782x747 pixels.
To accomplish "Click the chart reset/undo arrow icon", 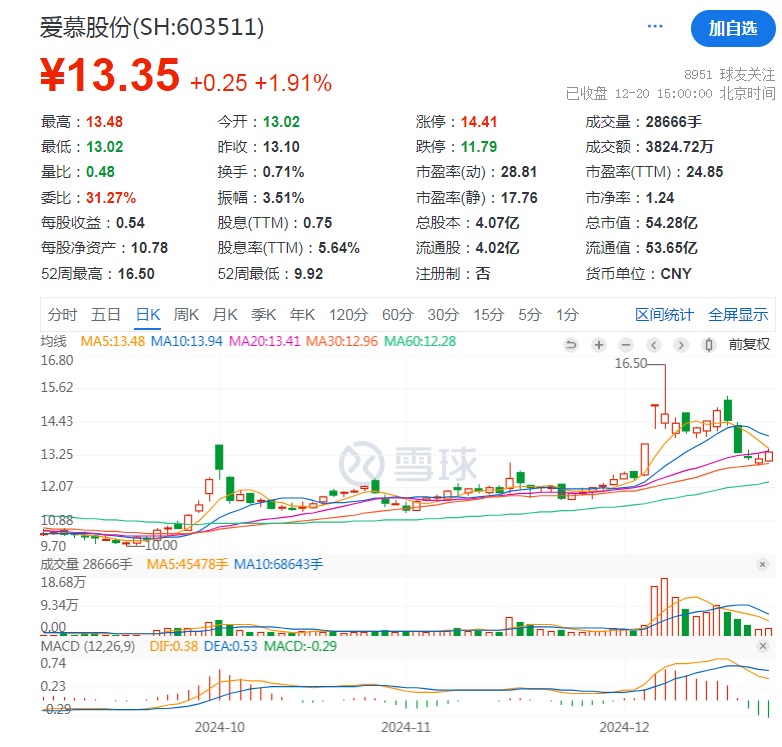I will pyautogui.click(x=571, y=345).
